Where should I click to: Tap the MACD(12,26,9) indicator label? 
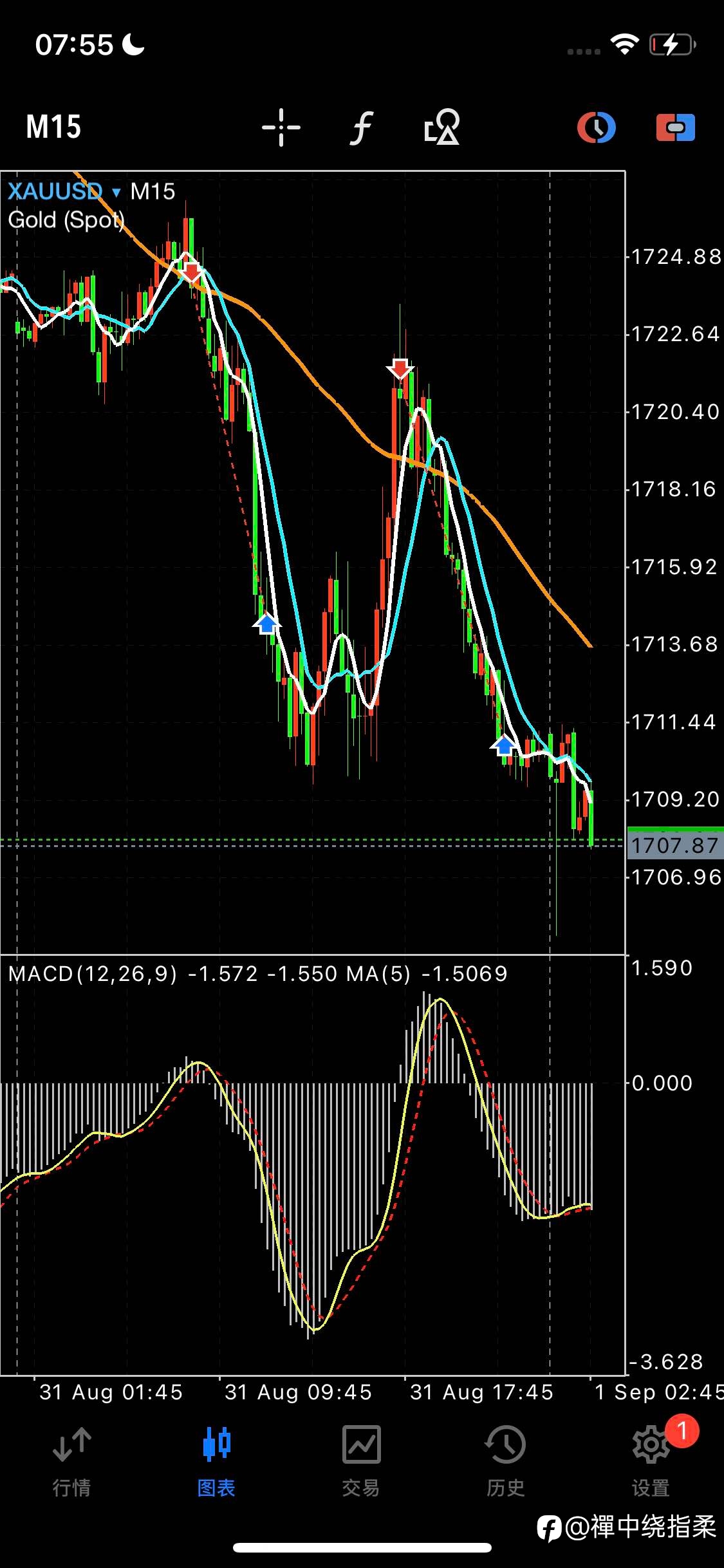[93, 974]
